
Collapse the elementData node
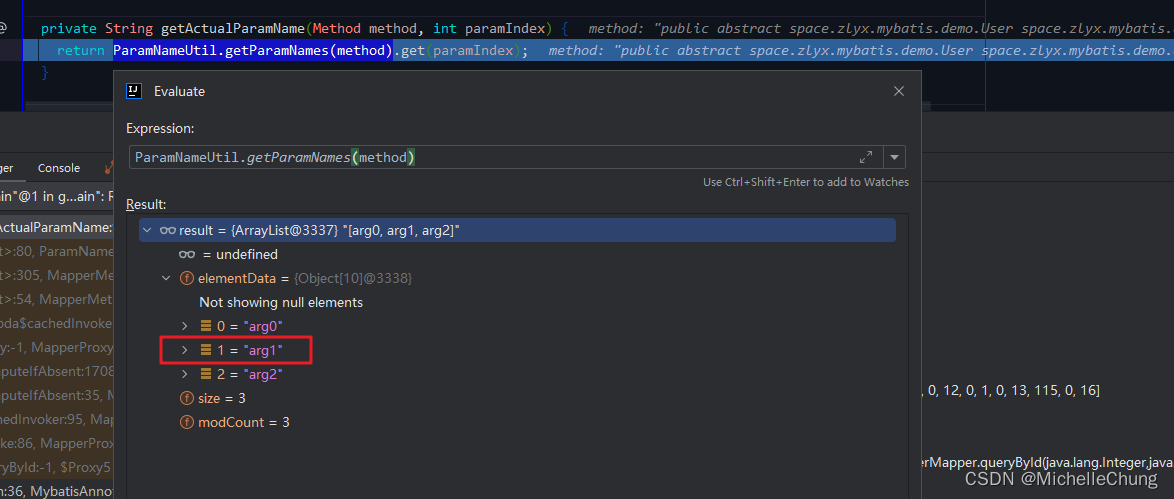tap(166, 278)
